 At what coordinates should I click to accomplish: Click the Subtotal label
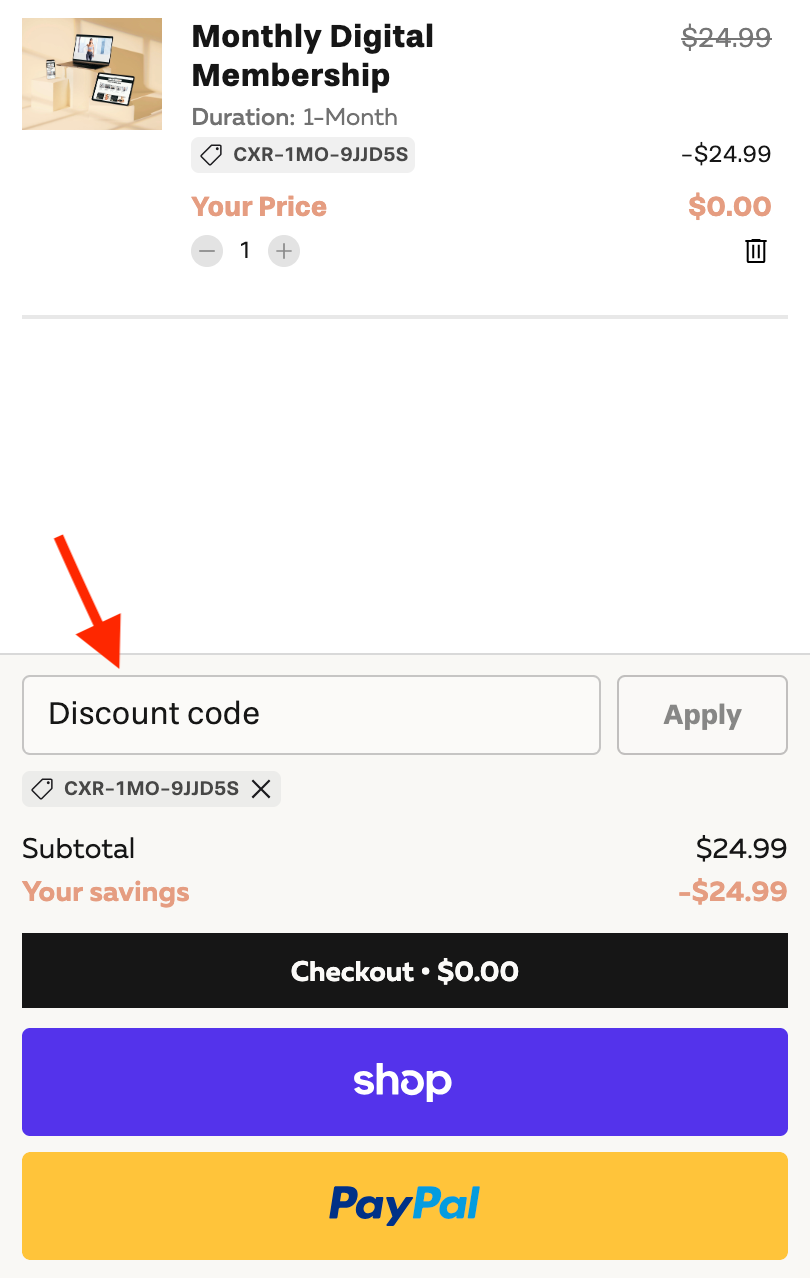point(78,849)
